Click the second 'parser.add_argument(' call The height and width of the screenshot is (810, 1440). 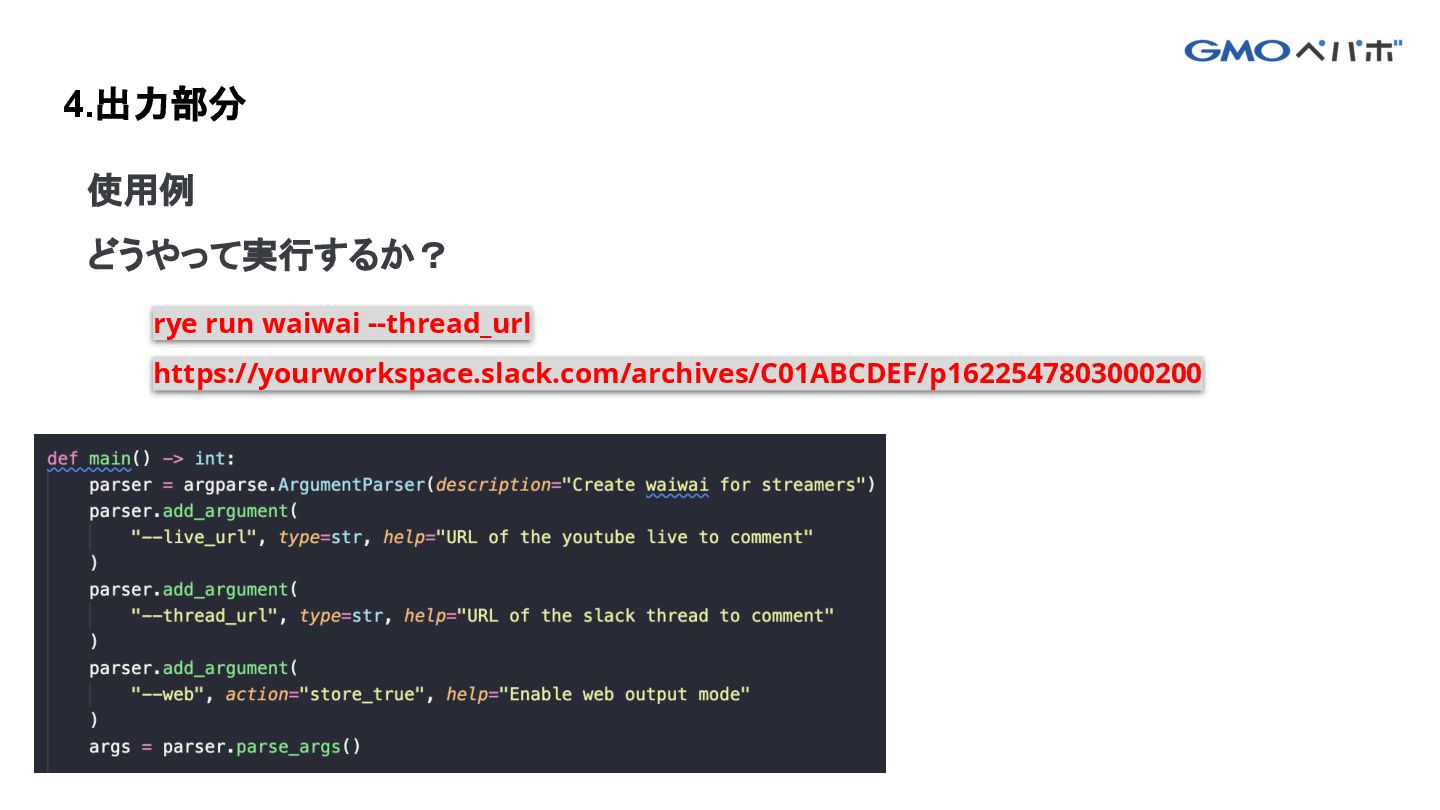click(x=194, y=589)
